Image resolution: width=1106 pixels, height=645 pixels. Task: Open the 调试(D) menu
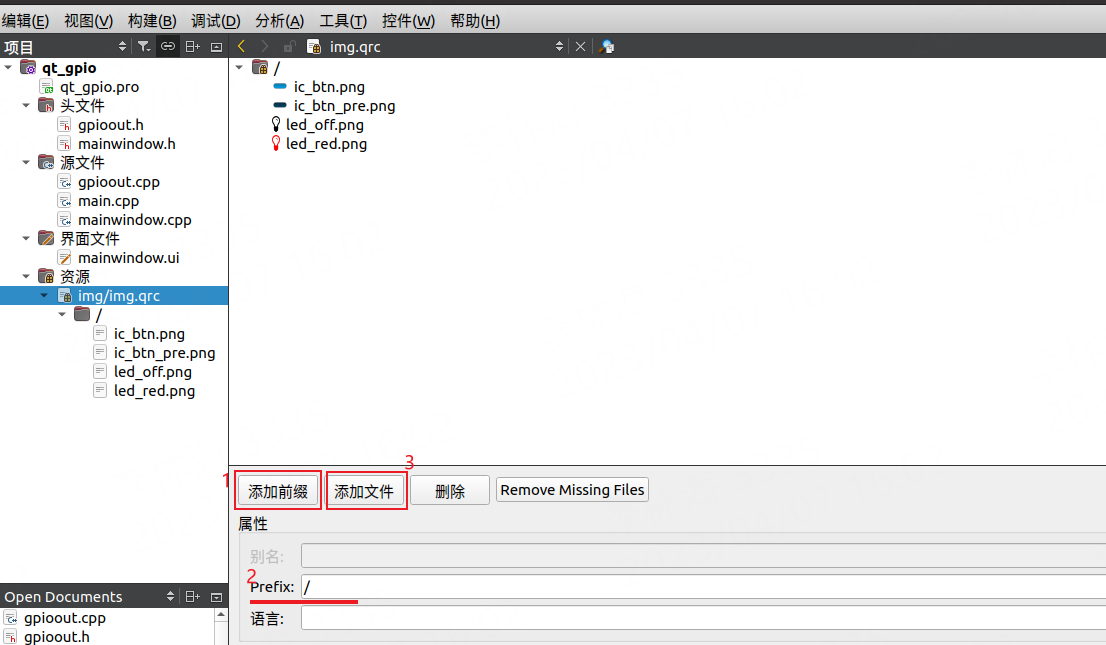(216, 21)
